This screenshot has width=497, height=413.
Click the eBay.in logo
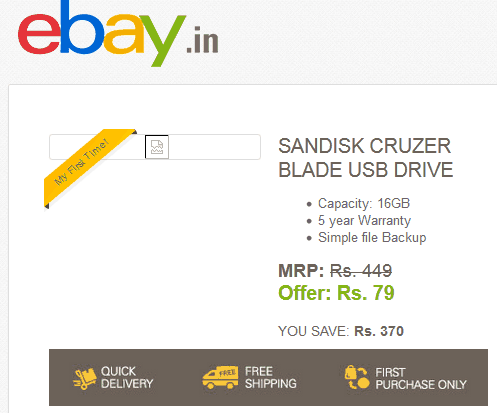click(x=118, y=34)
